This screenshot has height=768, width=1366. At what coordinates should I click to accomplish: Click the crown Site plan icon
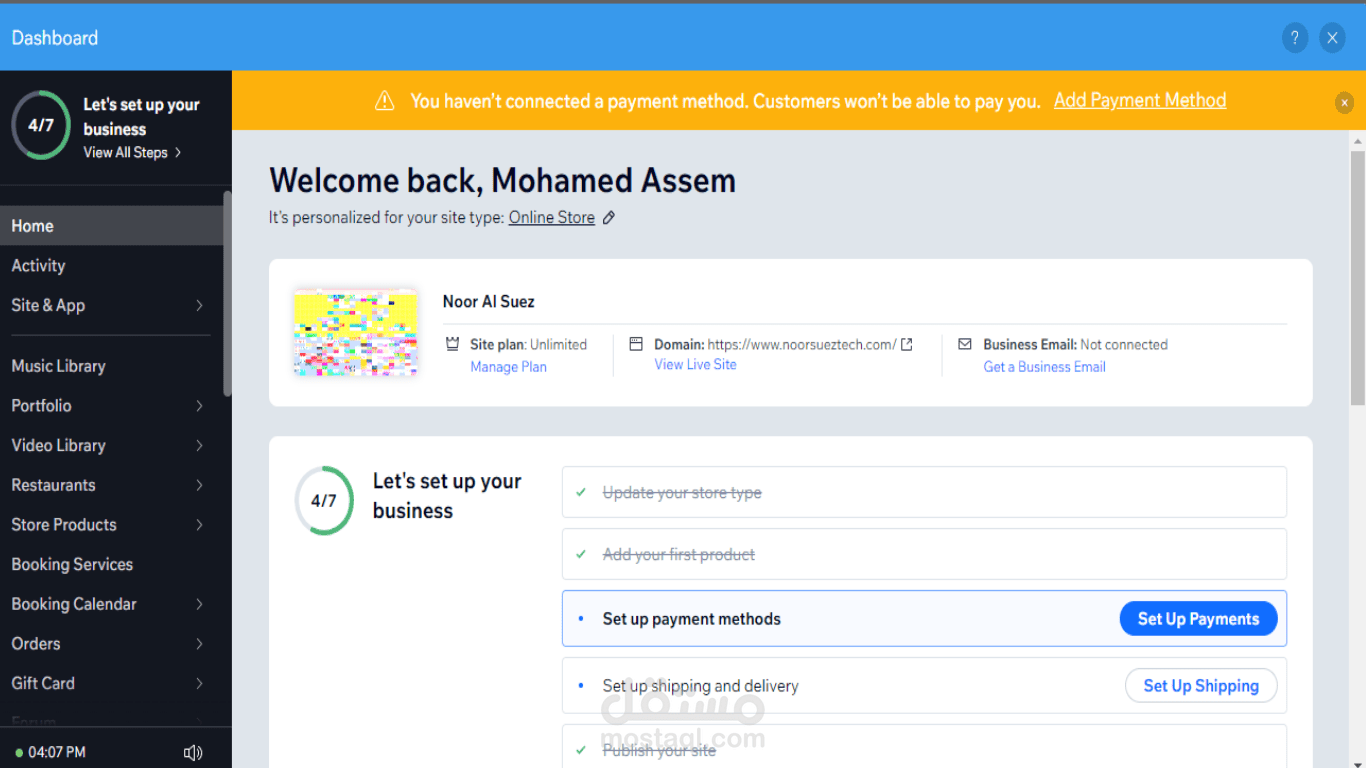coord(452,344)
